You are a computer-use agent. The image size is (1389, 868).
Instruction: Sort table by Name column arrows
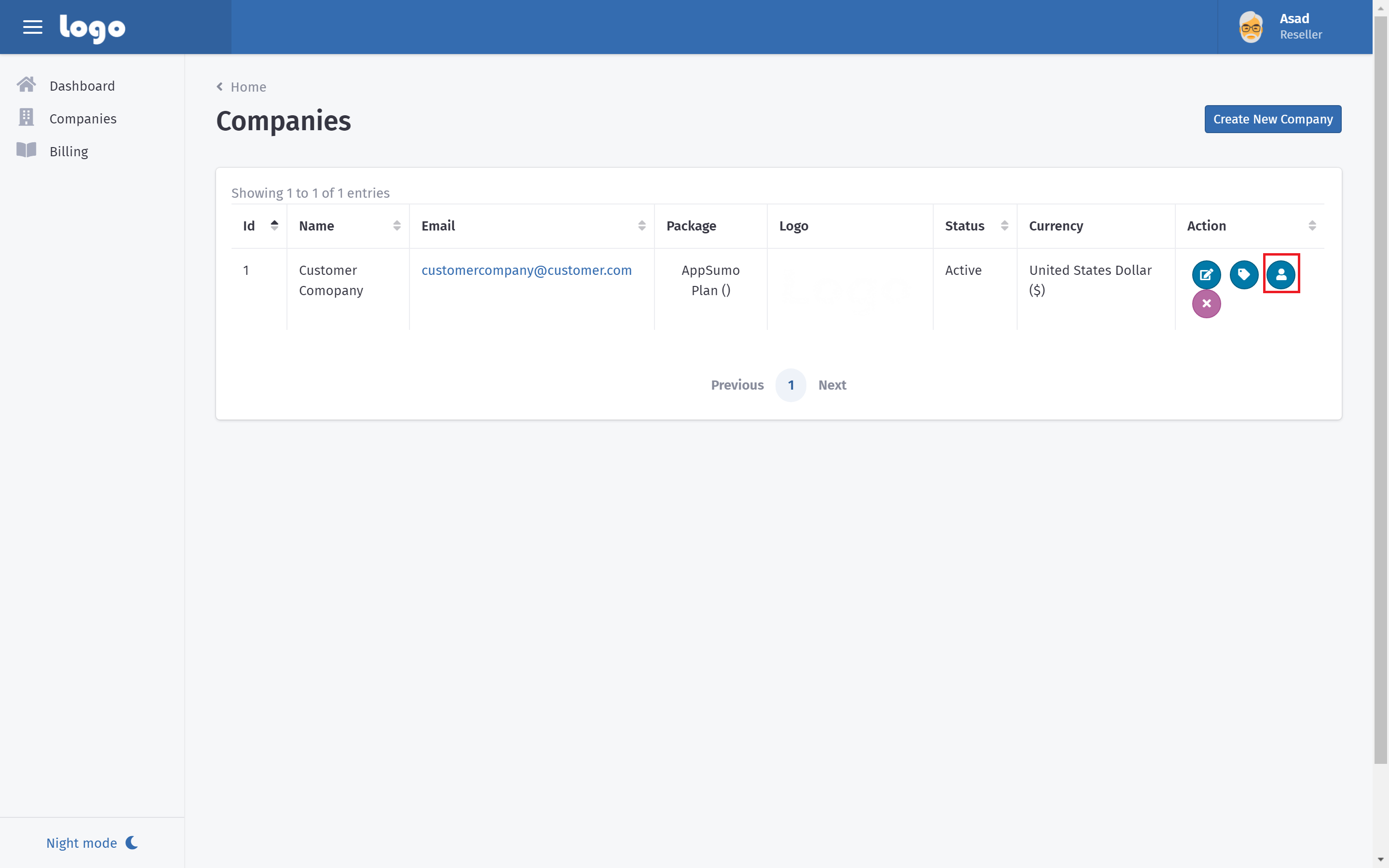[396, 226]
